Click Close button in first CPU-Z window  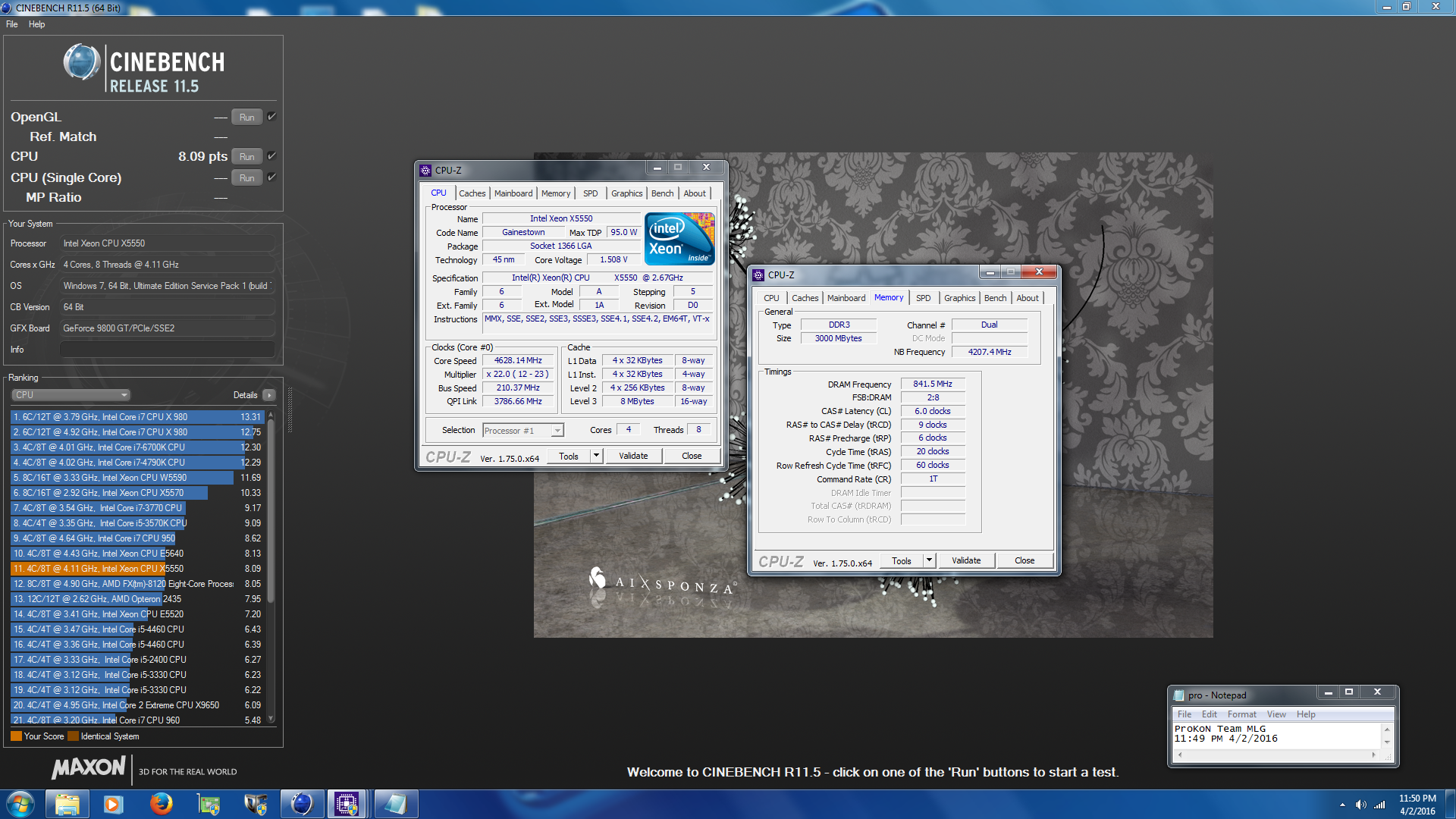click(x=692, y=457)
